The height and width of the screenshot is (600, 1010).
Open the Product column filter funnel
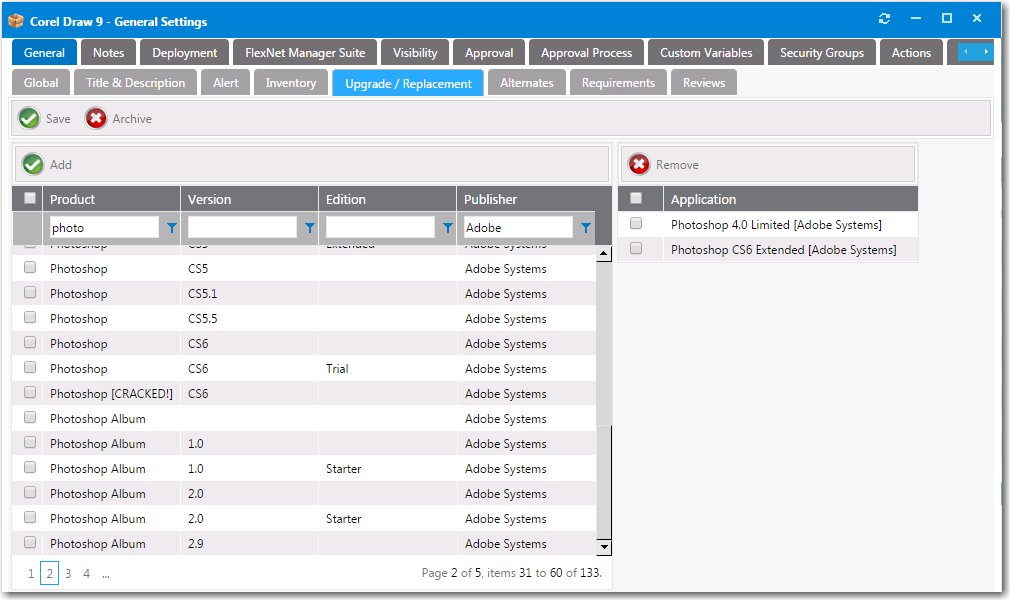click(171, 228)
